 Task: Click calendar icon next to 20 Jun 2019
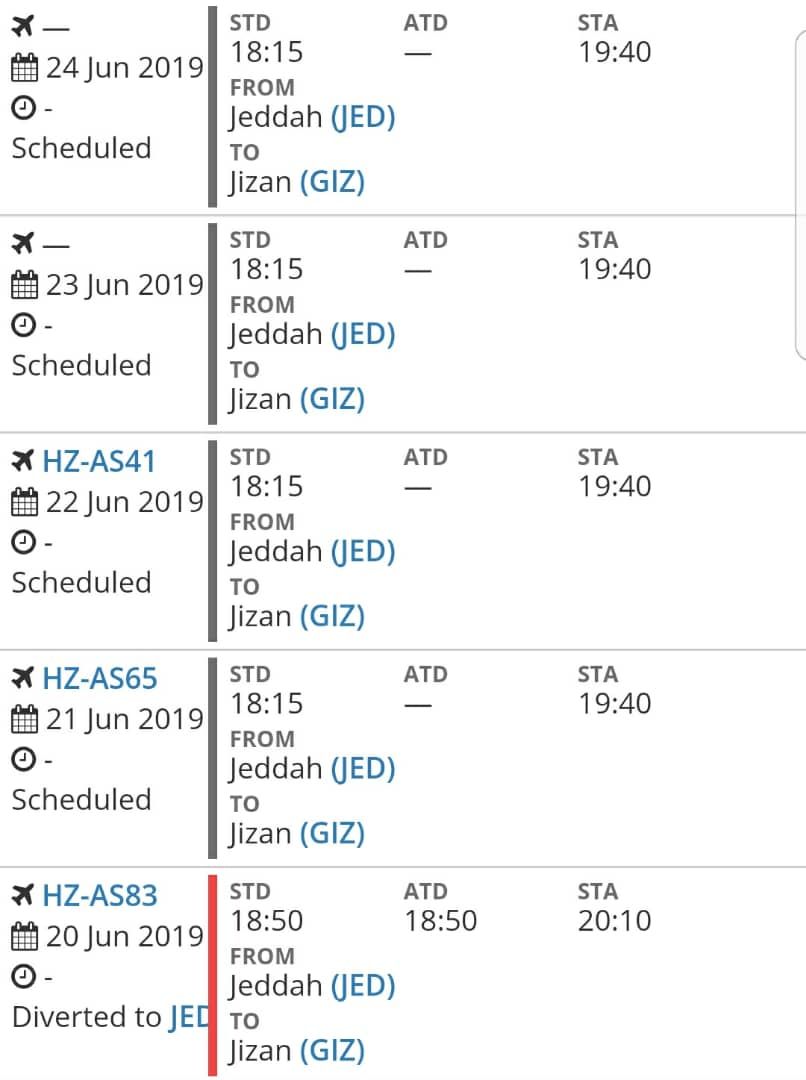click(24, 936)
